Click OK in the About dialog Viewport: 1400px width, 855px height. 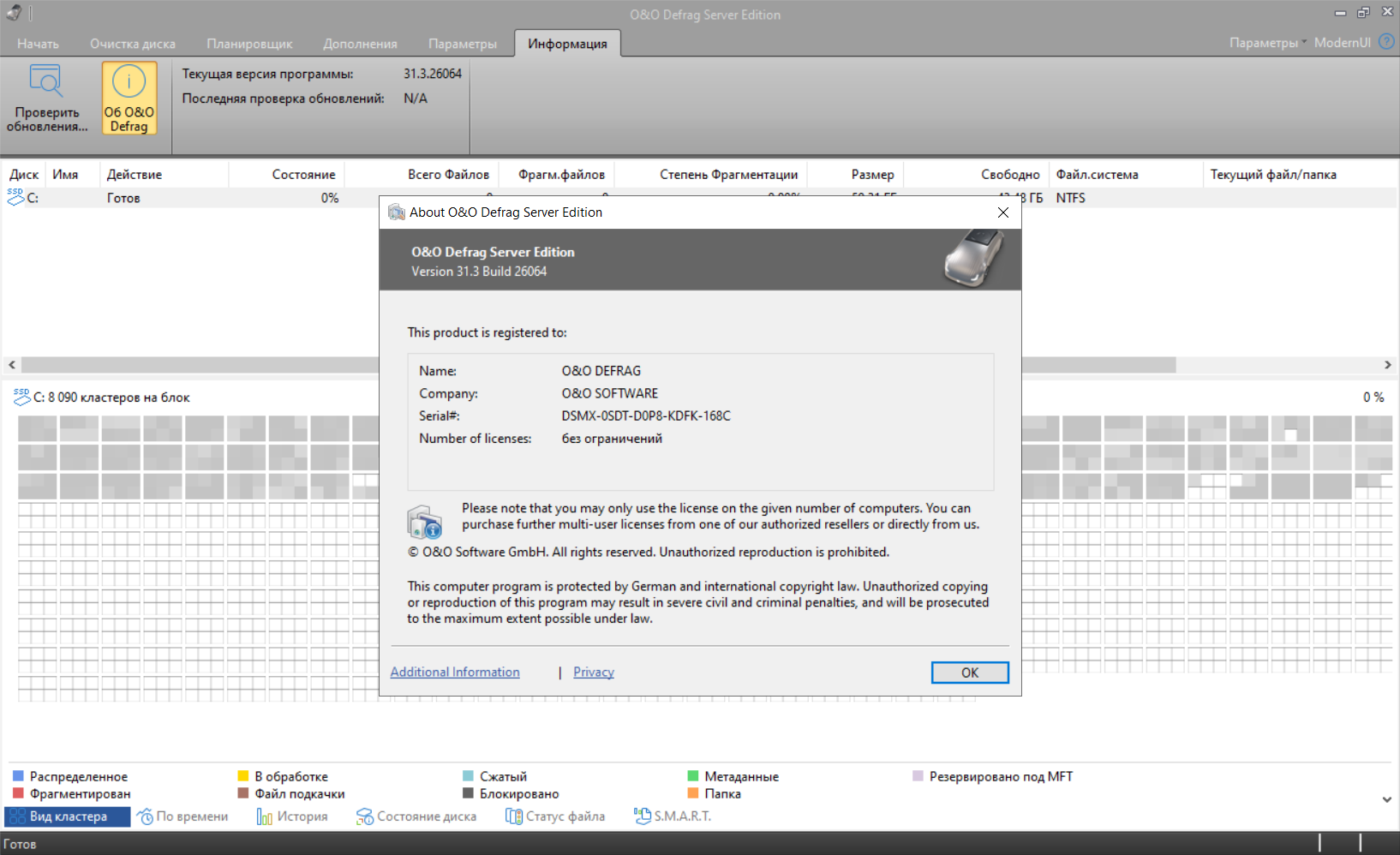tap(970, 673)
